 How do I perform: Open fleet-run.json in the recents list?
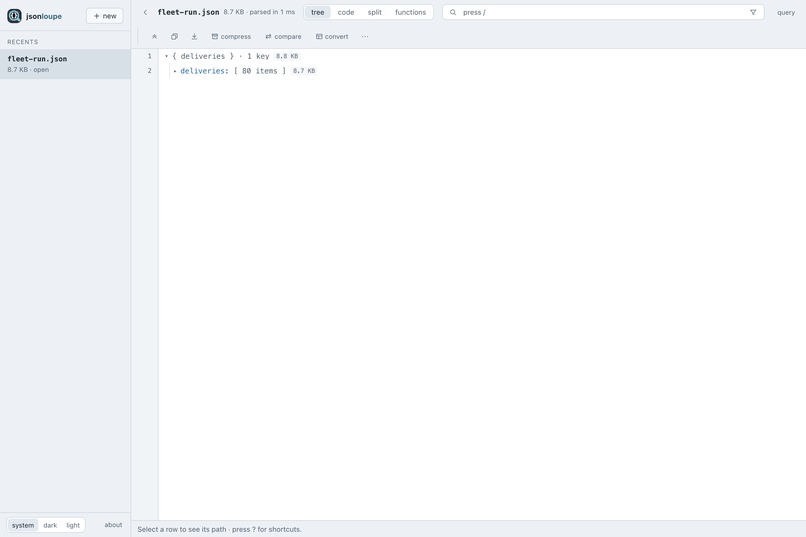(x=65, y=64)
